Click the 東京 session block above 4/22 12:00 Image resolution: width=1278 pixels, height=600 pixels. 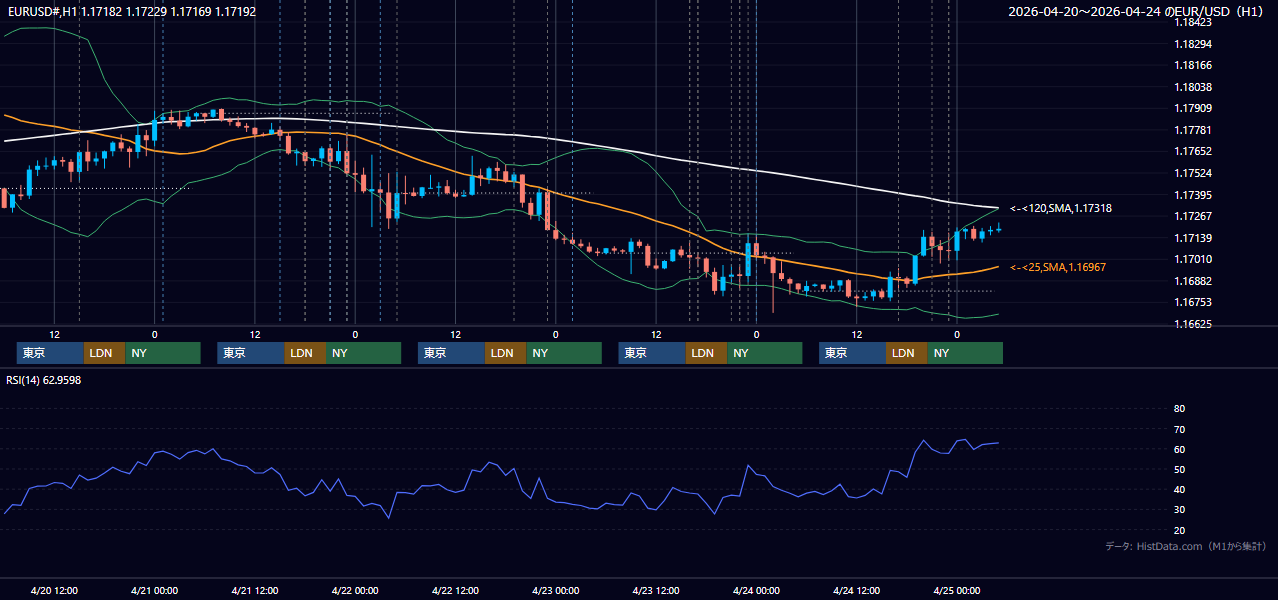pos(451,353)
